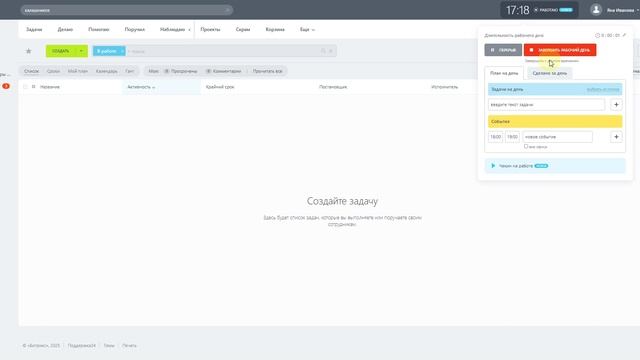
Task: Click the user profile avatar
Action: pos(596,10)
